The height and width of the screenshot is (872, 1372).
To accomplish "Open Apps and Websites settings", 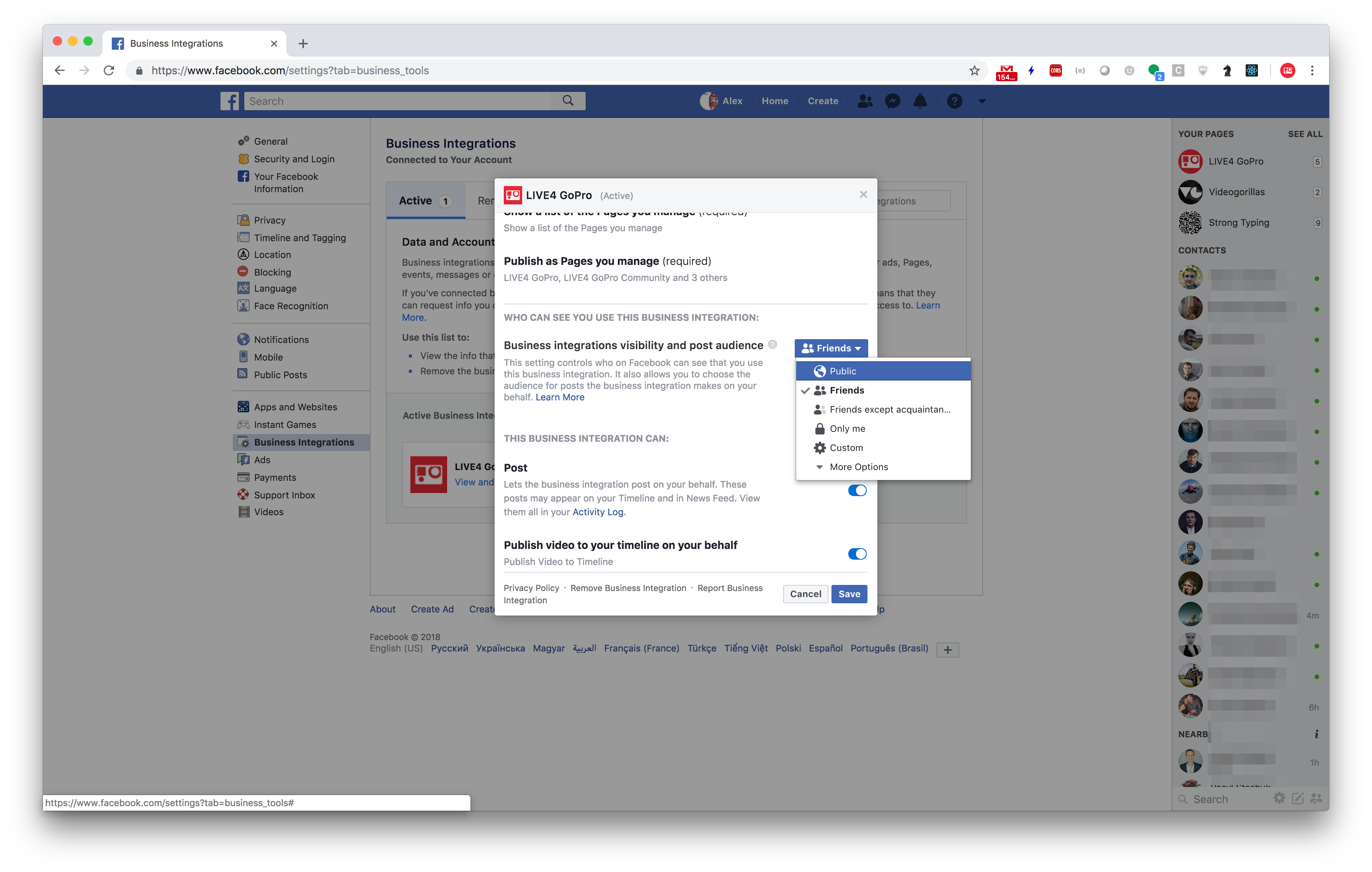I will (x=295, y=407).
